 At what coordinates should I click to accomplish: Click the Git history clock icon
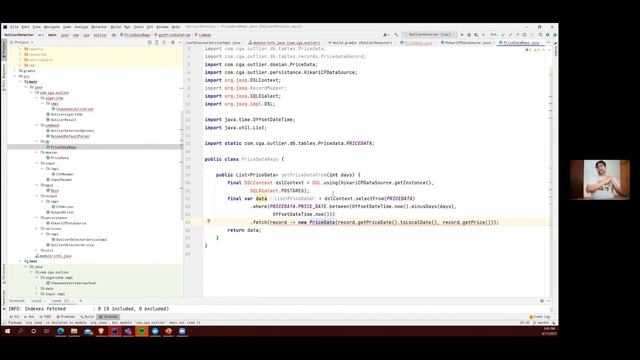(x=524, y=35)
